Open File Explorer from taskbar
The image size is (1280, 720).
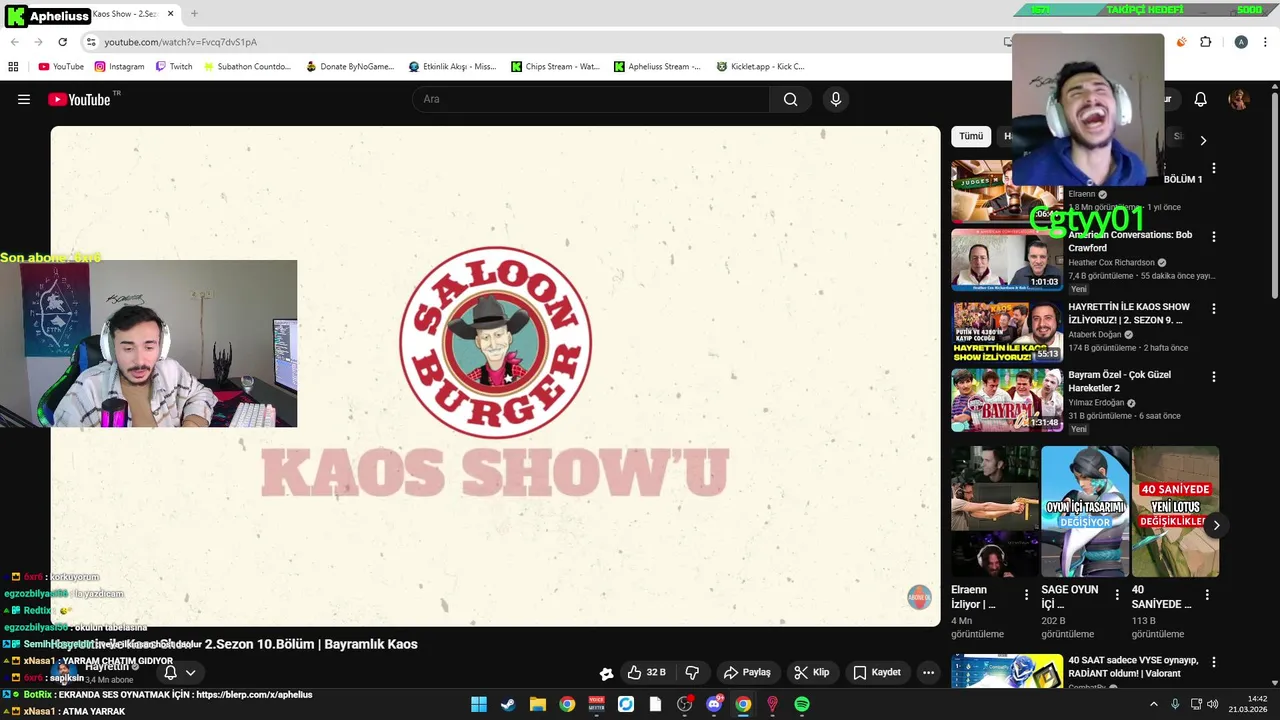click(x=537, y=704)
